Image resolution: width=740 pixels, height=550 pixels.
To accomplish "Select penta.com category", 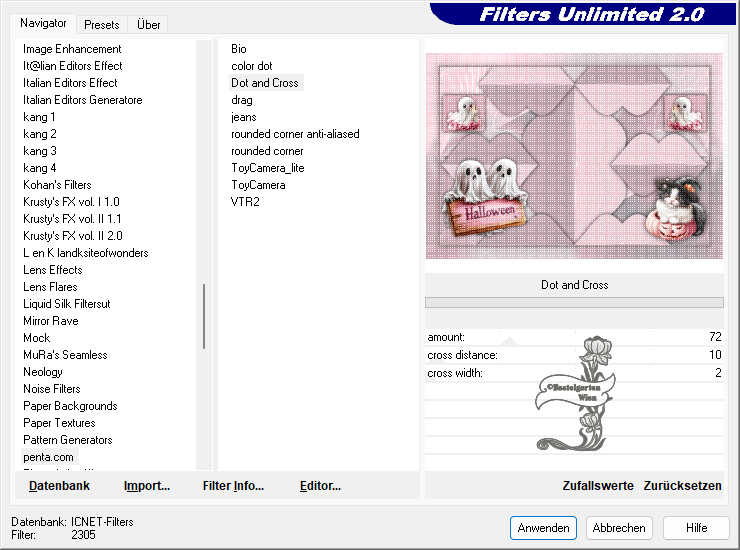I will pyautogui.click(x=48, y=457).
